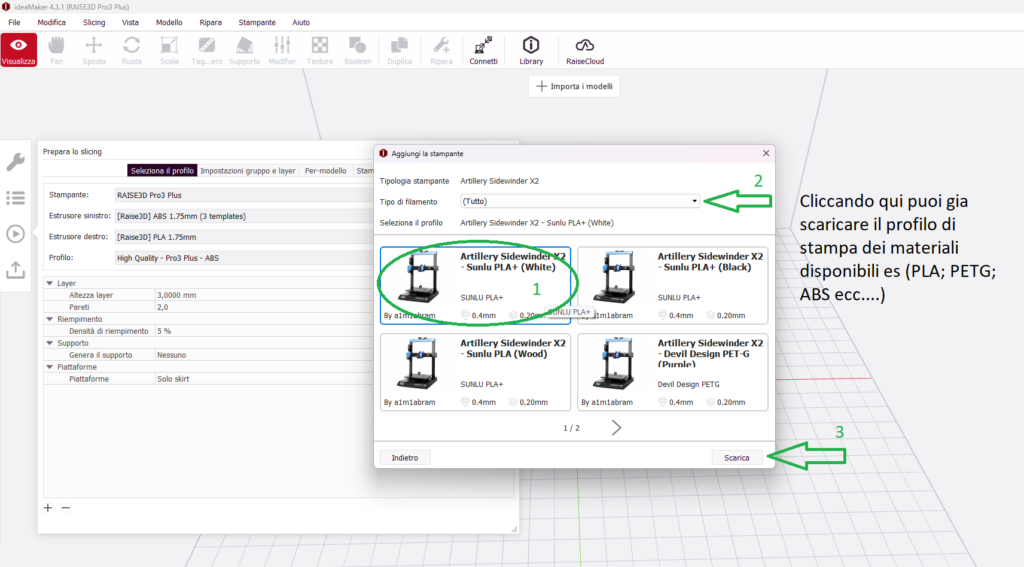Viewport: 1024px width, 567px height.
Task: Choose the Sposta move tool
Action: pos(94,50)
